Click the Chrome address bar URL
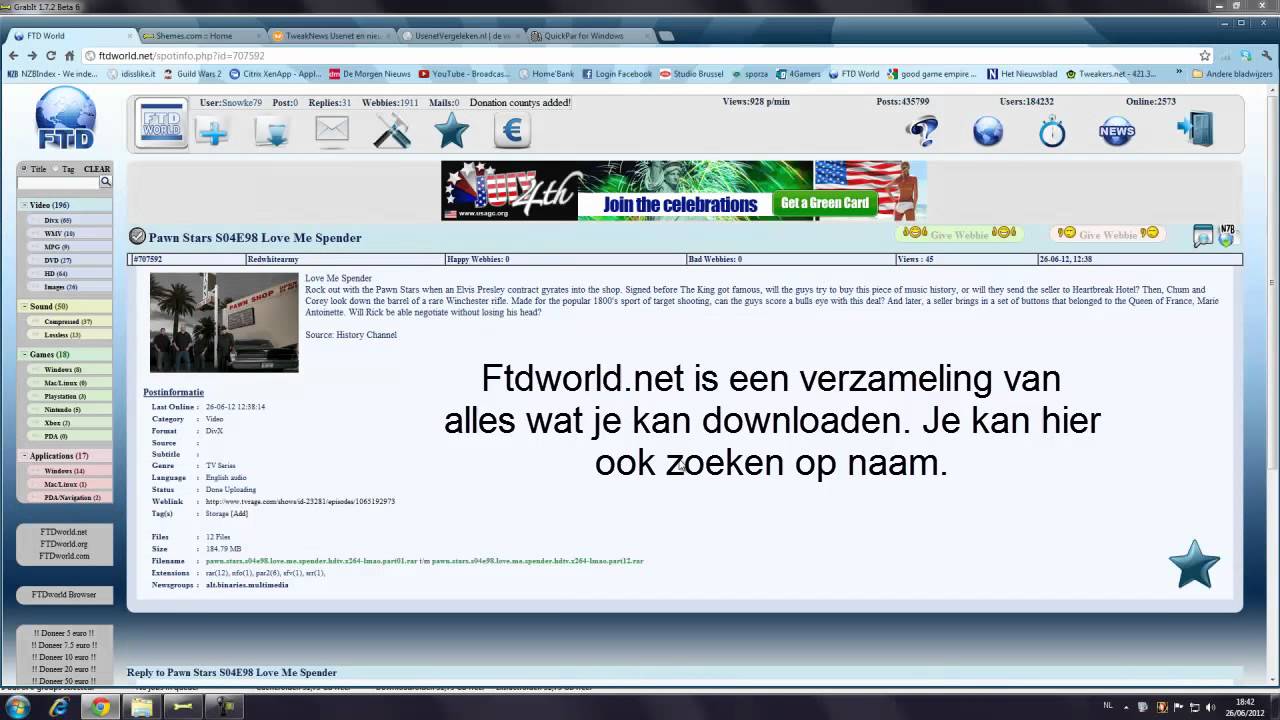The image size is (1280, 720). coord(182,56)
